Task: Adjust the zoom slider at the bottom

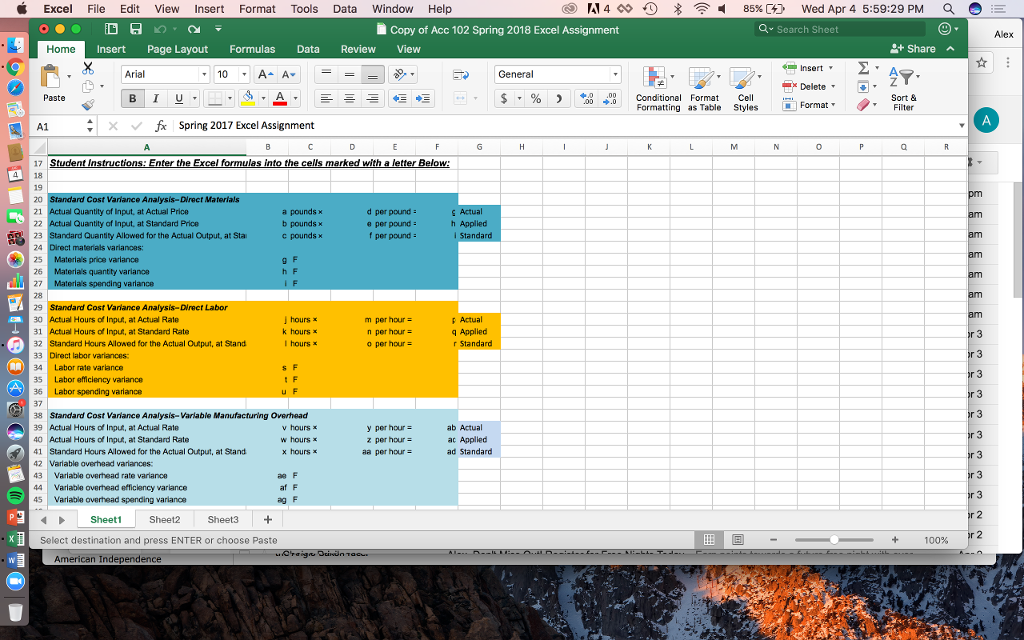Action: click(x=833, y=539)
